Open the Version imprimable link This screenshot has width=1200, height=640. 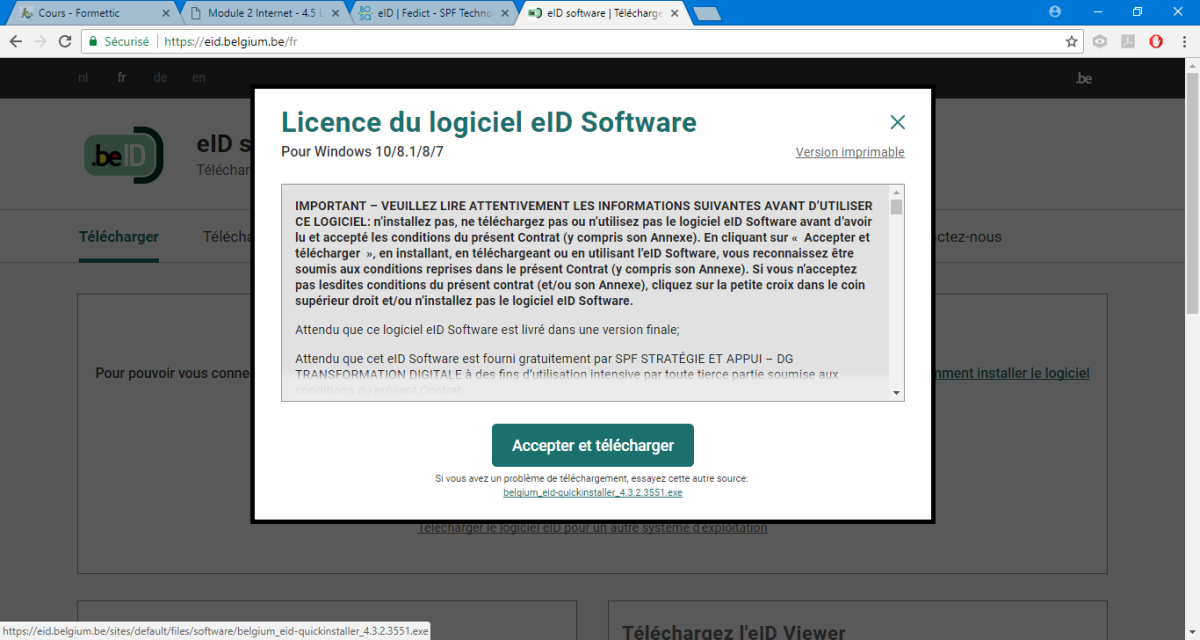click(849, 152)
